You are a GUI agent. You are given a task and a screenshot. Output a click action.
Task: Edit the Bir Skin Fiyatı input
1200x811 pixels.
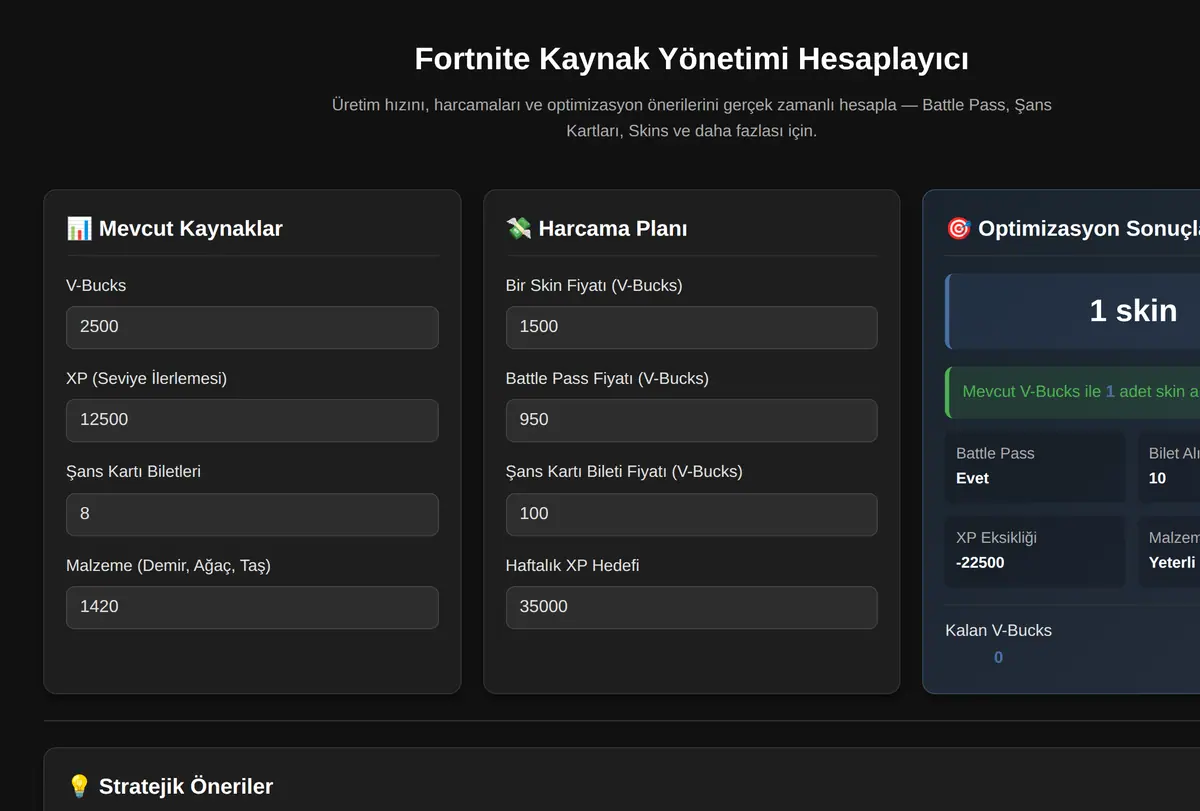[x=692, y=327]
